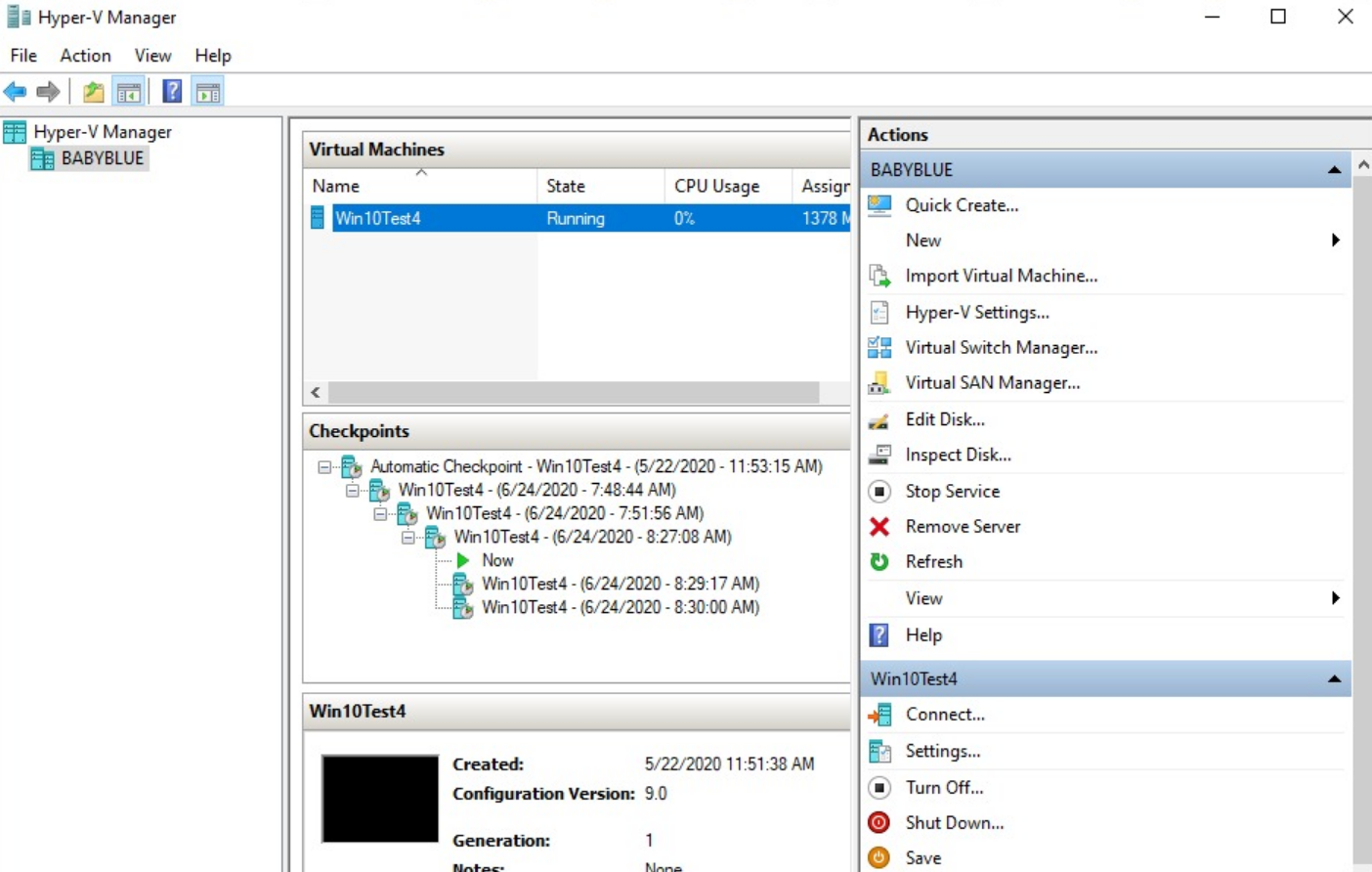
Task: Open the Action menu
Action: click(84, 55)
